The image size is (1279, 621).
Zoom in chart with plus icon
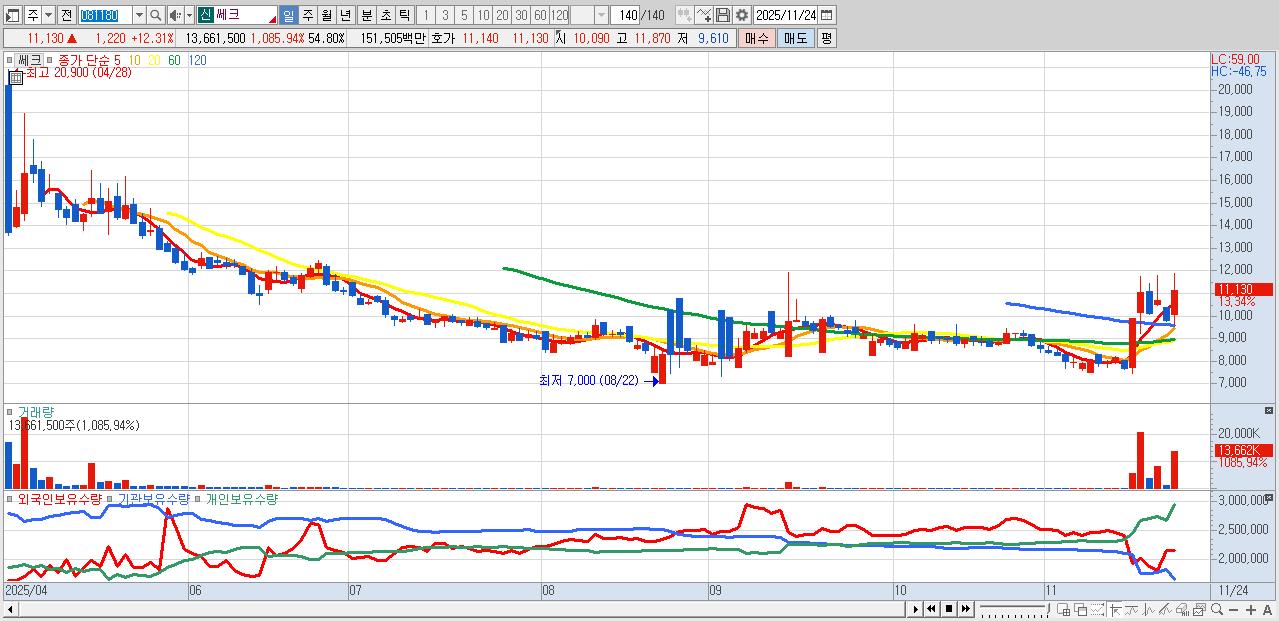pyautogui.click(x=1251, y=610)
